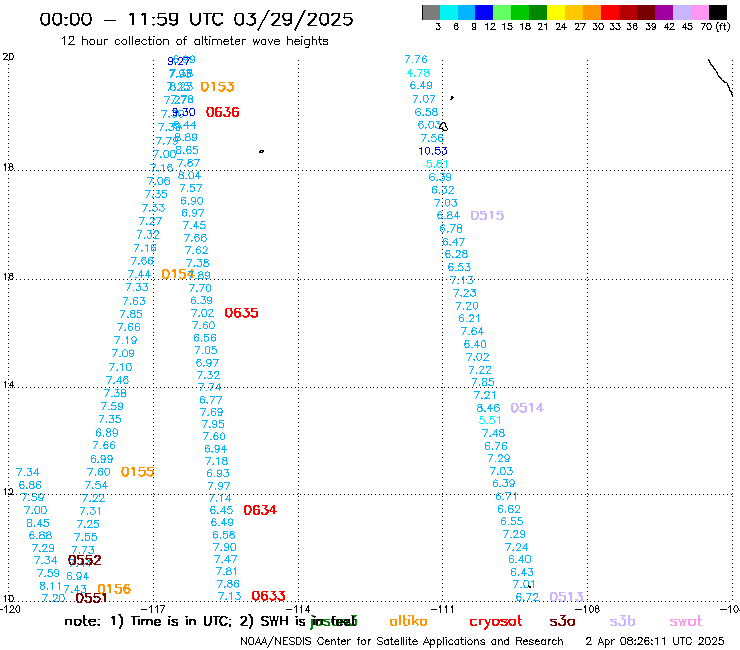This screenshot has width=740, height=650.
Task: Select the lavender 0514 s3b time label
Action: [527, 408]
